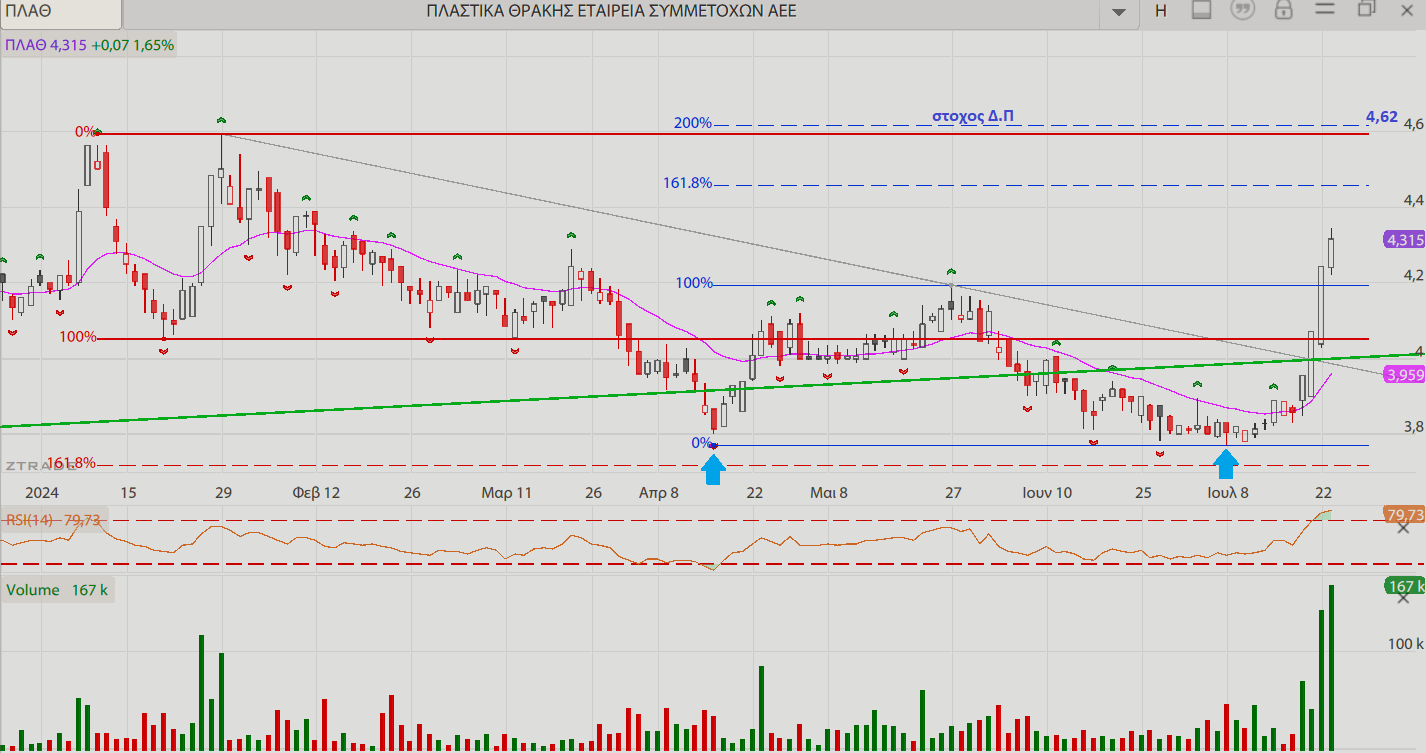Click the Ιουλ 8 date label

pyautogui.click(x=1227, y=493)
